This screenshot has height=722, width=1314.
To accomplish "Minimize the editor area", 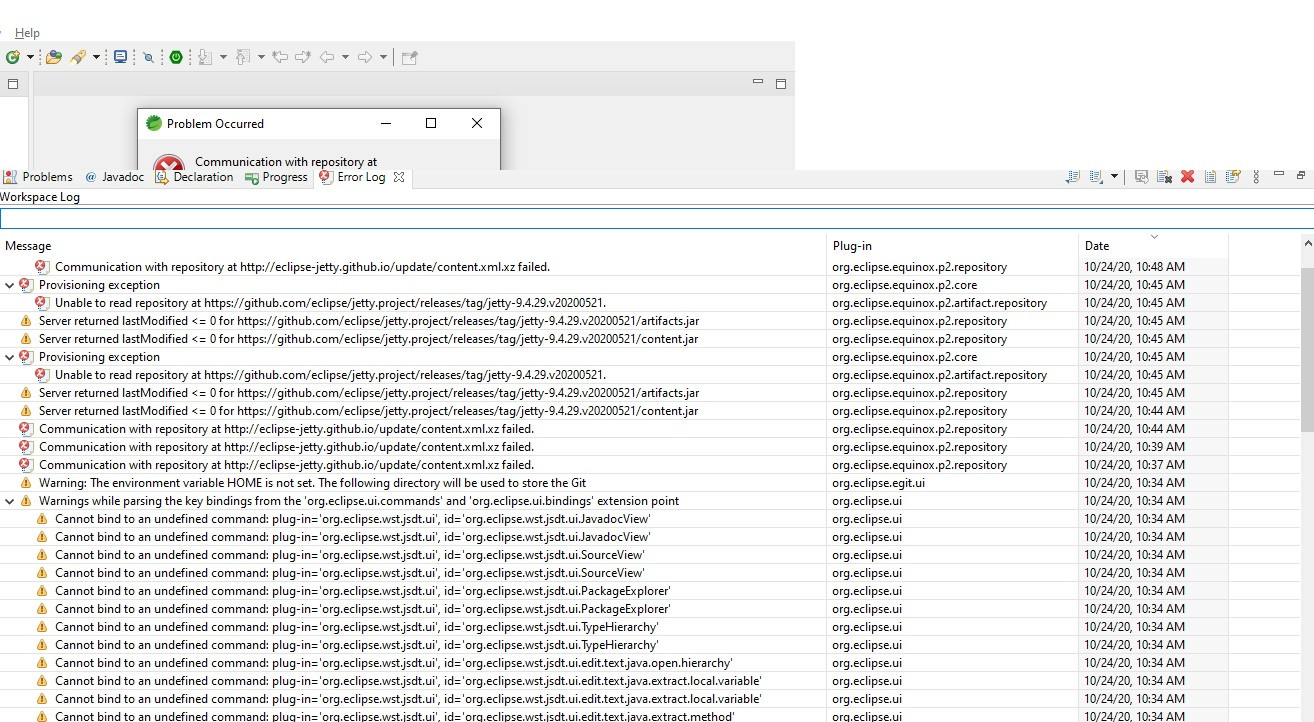I will [759, 83].
